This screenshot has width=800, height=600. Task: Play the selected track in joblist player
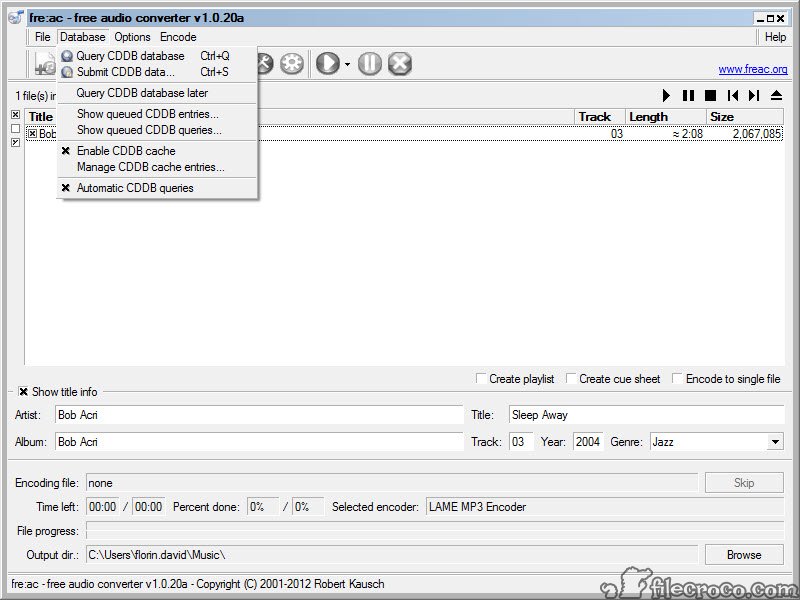point(667,96)
